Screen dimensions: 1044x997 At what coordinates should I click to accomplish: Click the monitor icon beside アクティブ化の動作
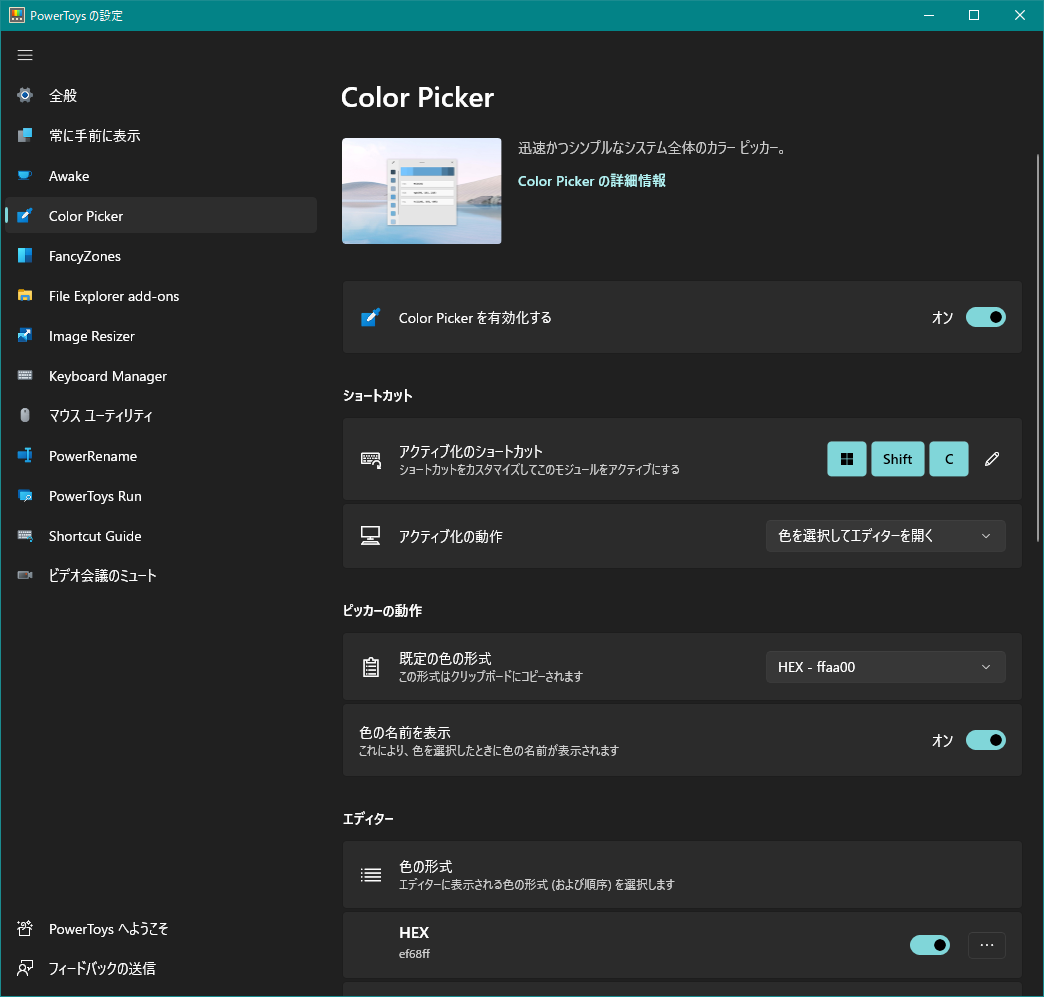pyautogui.click(x=370, y=536)
